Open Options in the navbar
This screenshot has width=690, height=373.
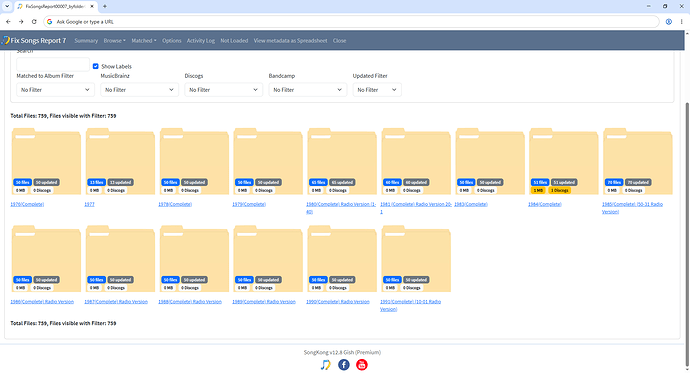[x=172, y=40]
